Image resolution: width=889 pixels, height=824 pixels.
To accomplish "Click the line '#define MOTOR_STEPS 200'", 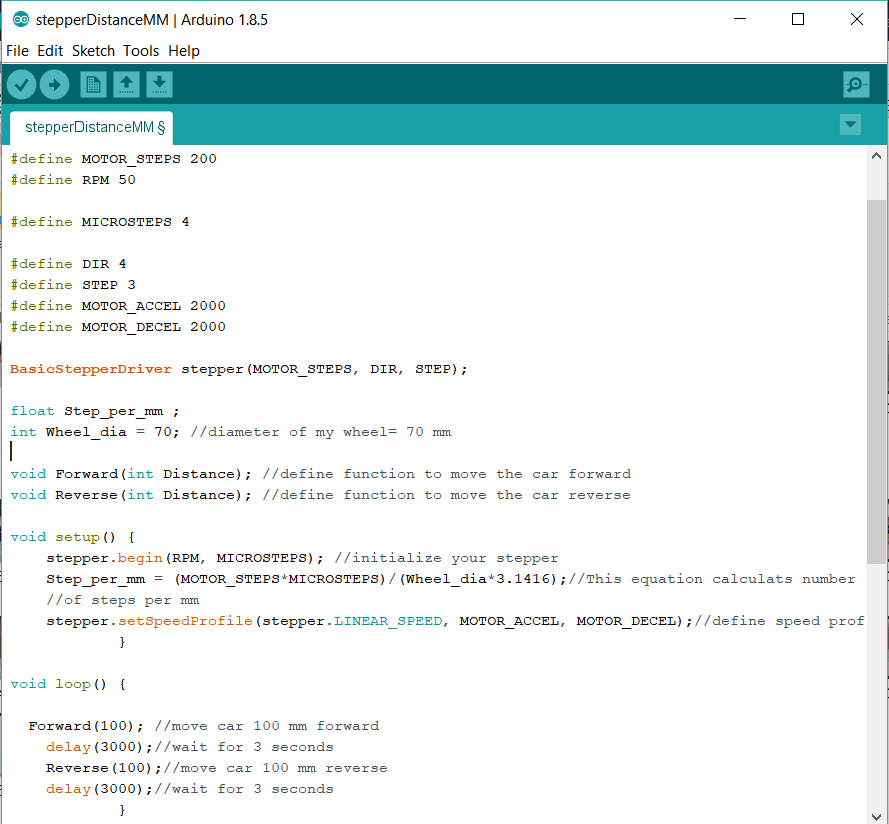I will point(113,159).
